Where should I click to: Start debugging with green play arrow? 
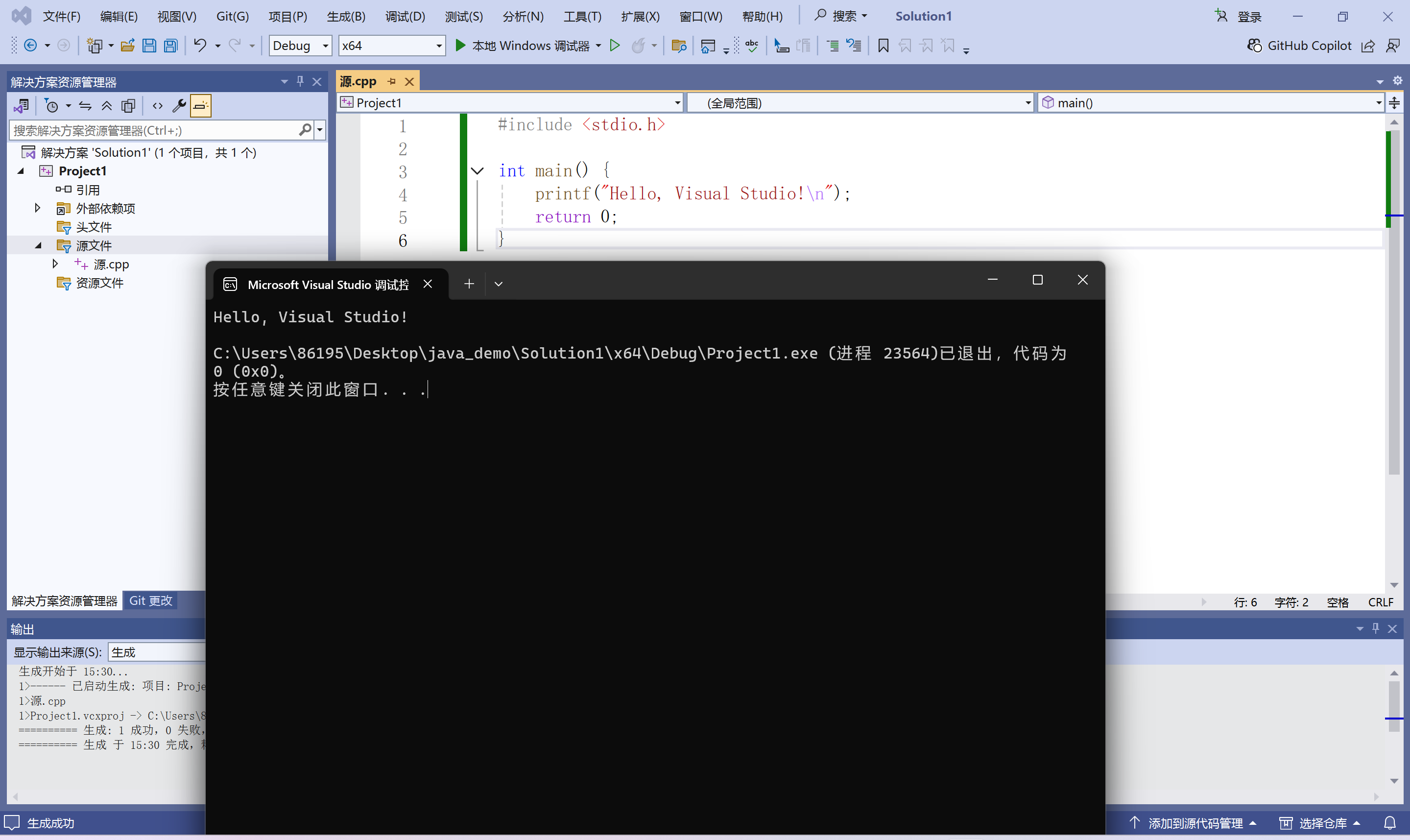(x=460, y=45)
